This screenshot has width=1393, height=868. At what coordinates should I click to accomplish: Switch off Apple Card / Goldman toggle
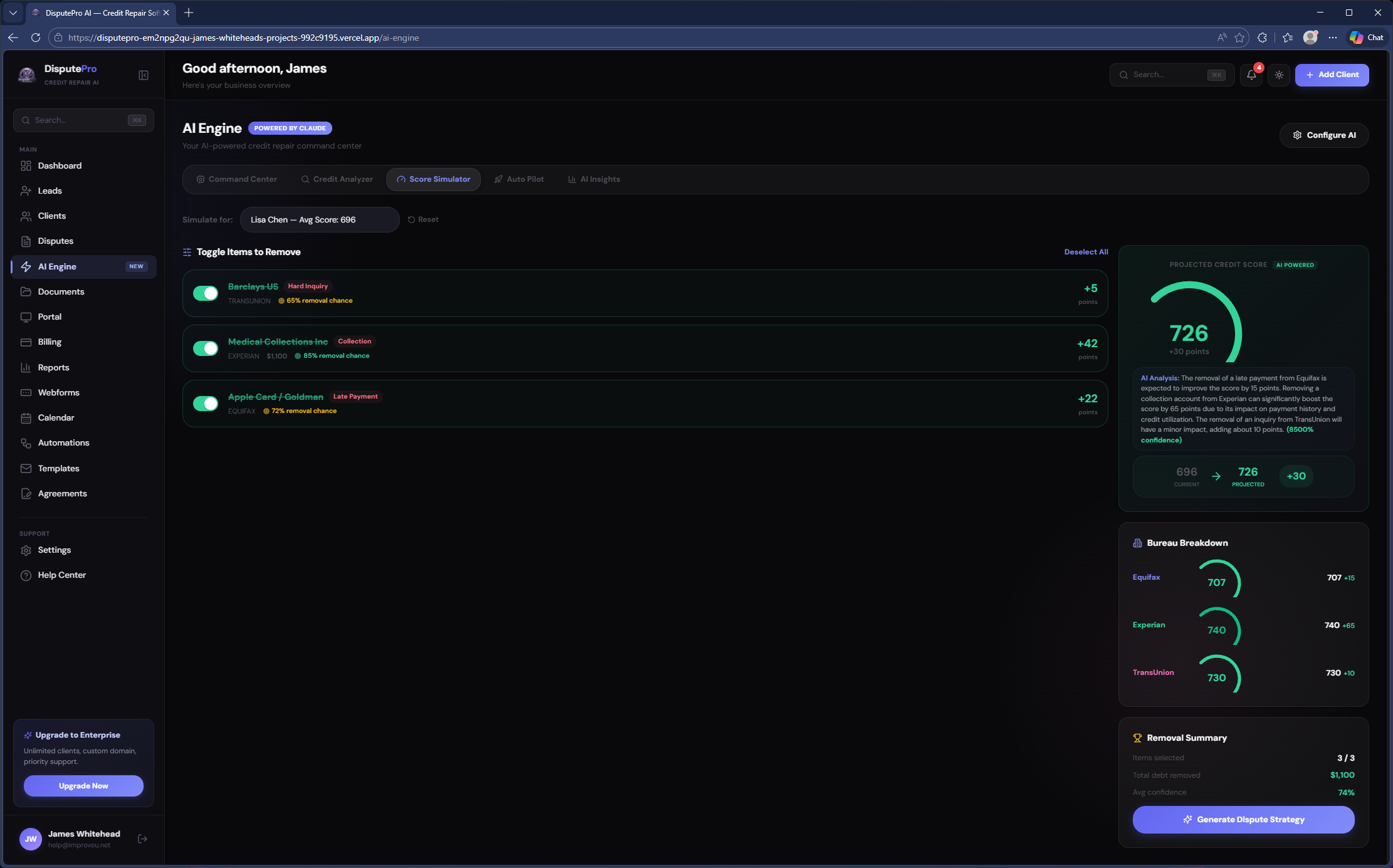click(x=206, y=404)
